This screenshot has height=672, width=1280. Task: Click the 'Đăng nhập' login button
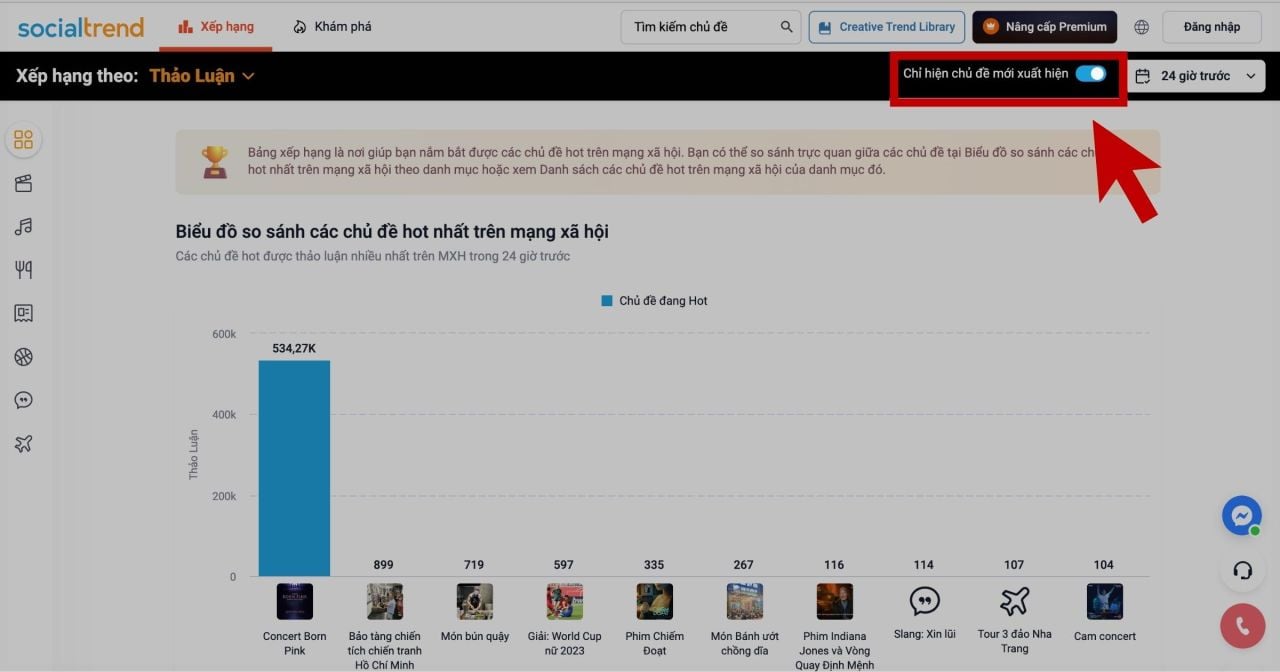[1211, 27]
